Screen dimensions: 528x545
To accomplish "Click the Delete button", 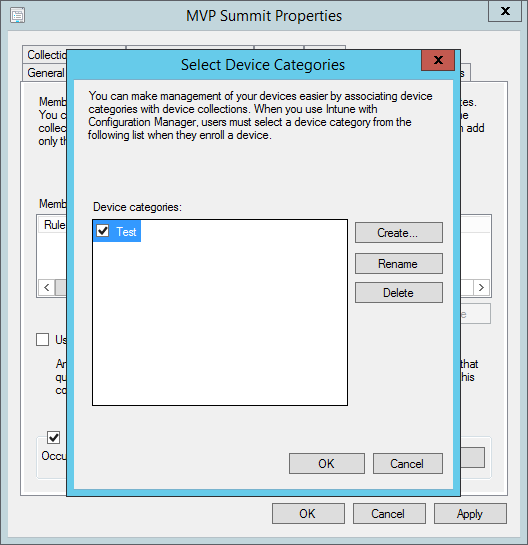I will 399,293.
